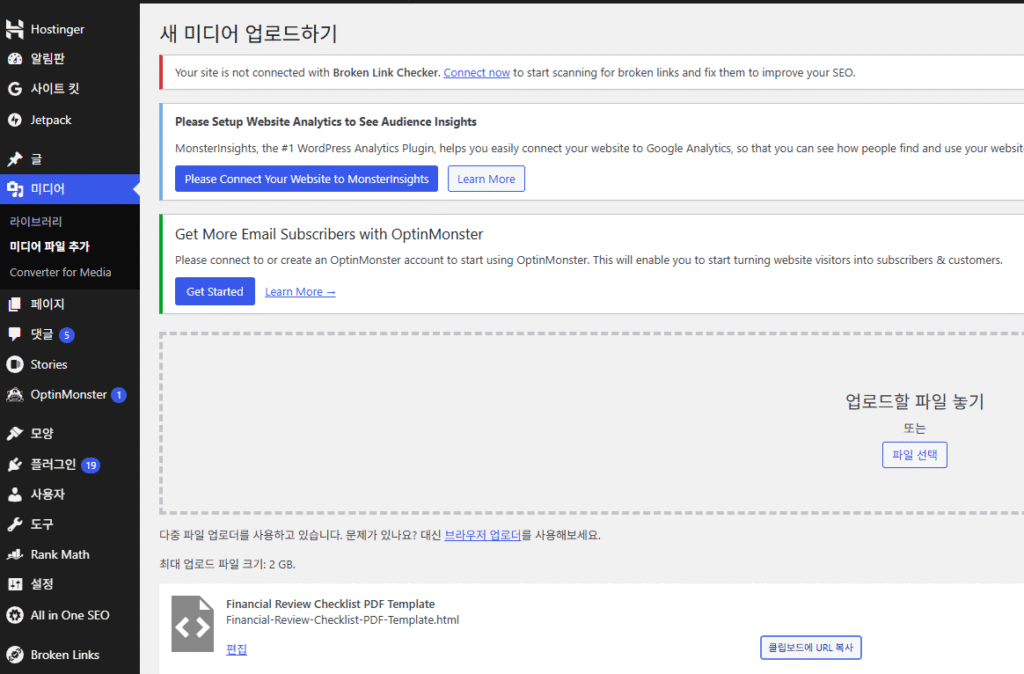The width and height of the screenshot is (1024, 674).
Task: Open Jetpack menu label
Action: (51, 120)
